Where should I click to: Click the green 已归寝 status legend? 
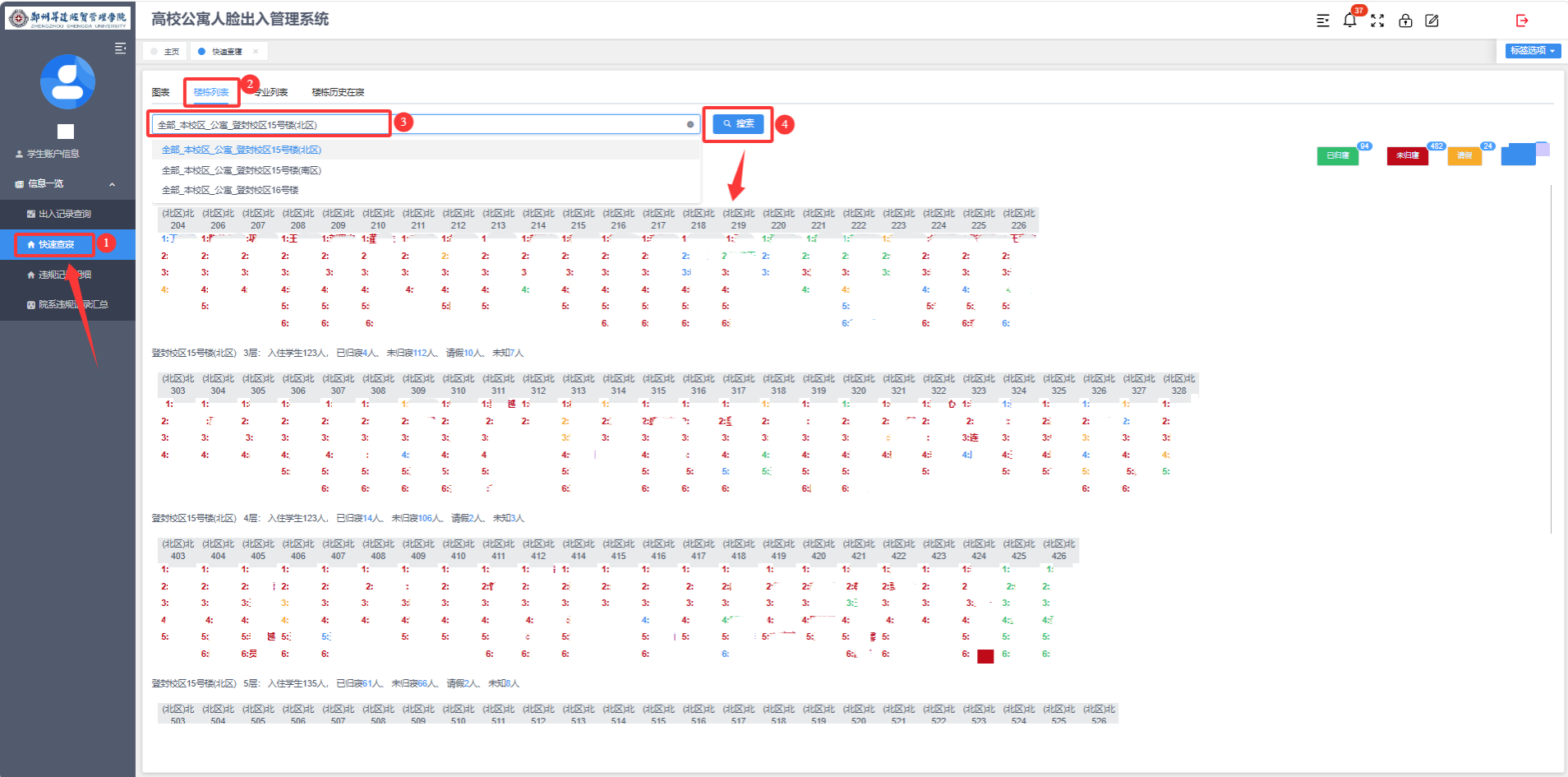(x=1337, y=155)
